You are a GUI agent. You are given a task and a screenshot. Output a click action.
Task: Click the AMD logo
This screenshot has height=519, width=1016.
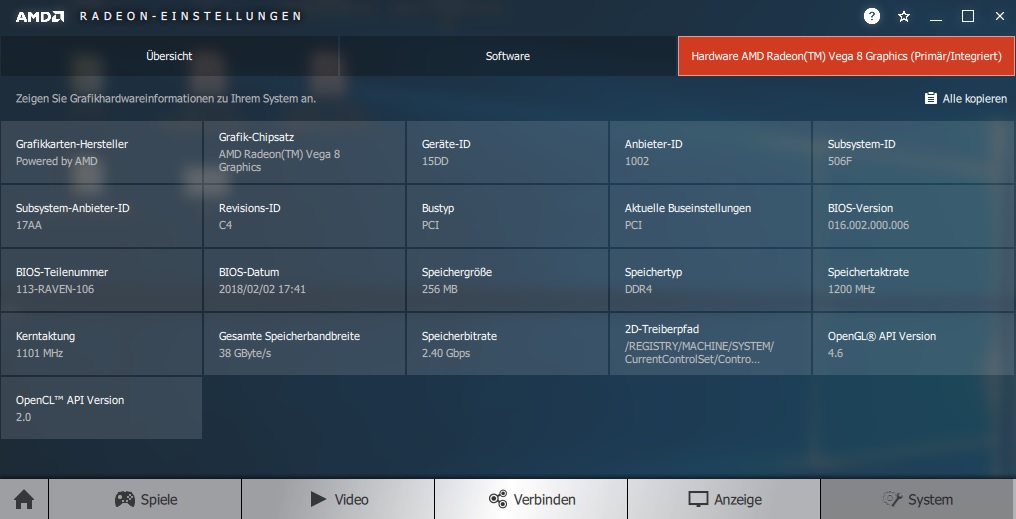coord(40,17)
